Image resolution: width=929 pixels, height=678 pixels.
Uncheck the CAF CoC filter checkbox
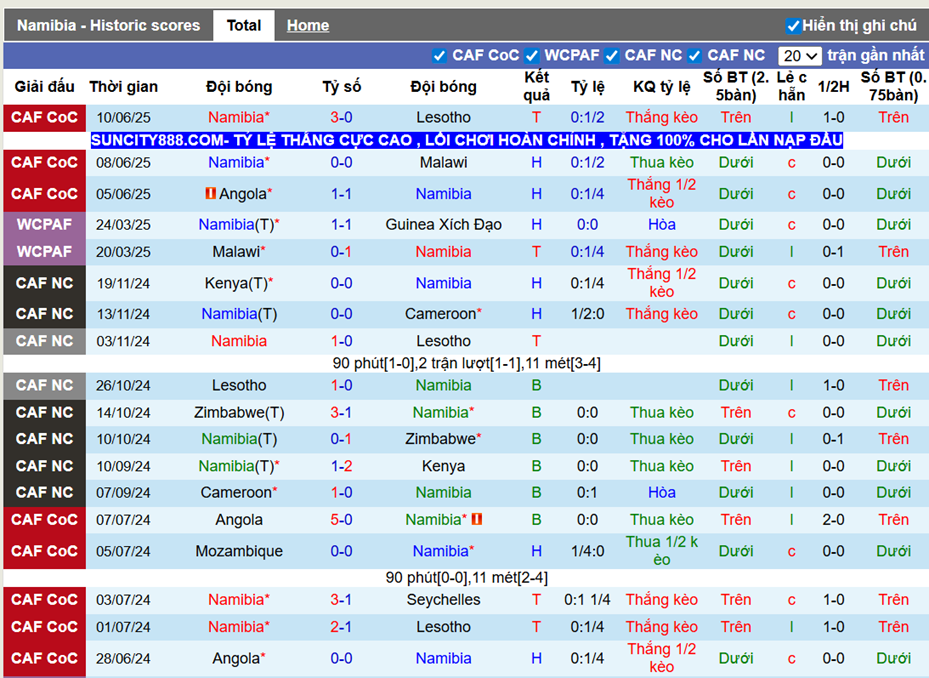439,56
